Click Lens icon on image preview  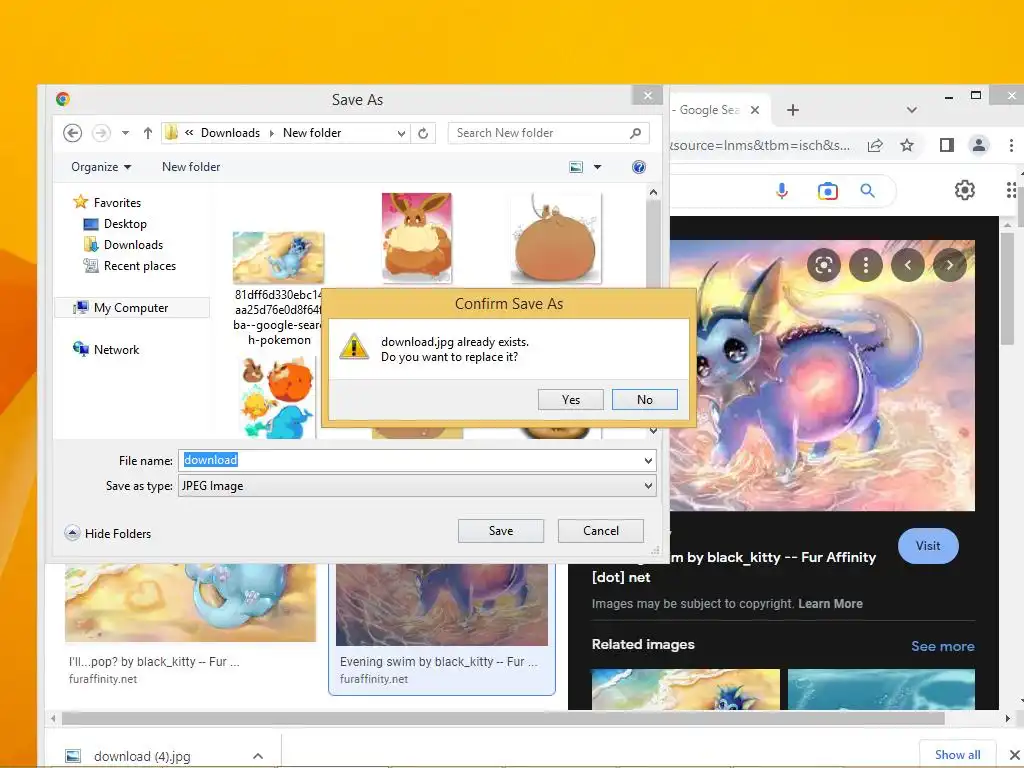(x=824, y=265)
